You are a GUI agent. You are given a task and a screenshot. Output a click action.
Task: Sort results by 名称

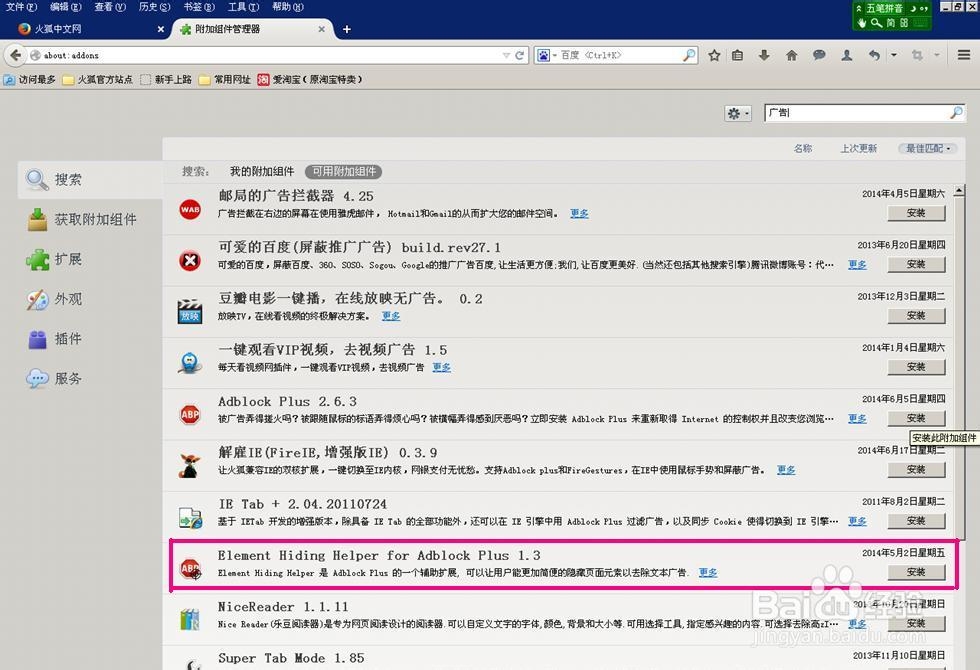803,148
